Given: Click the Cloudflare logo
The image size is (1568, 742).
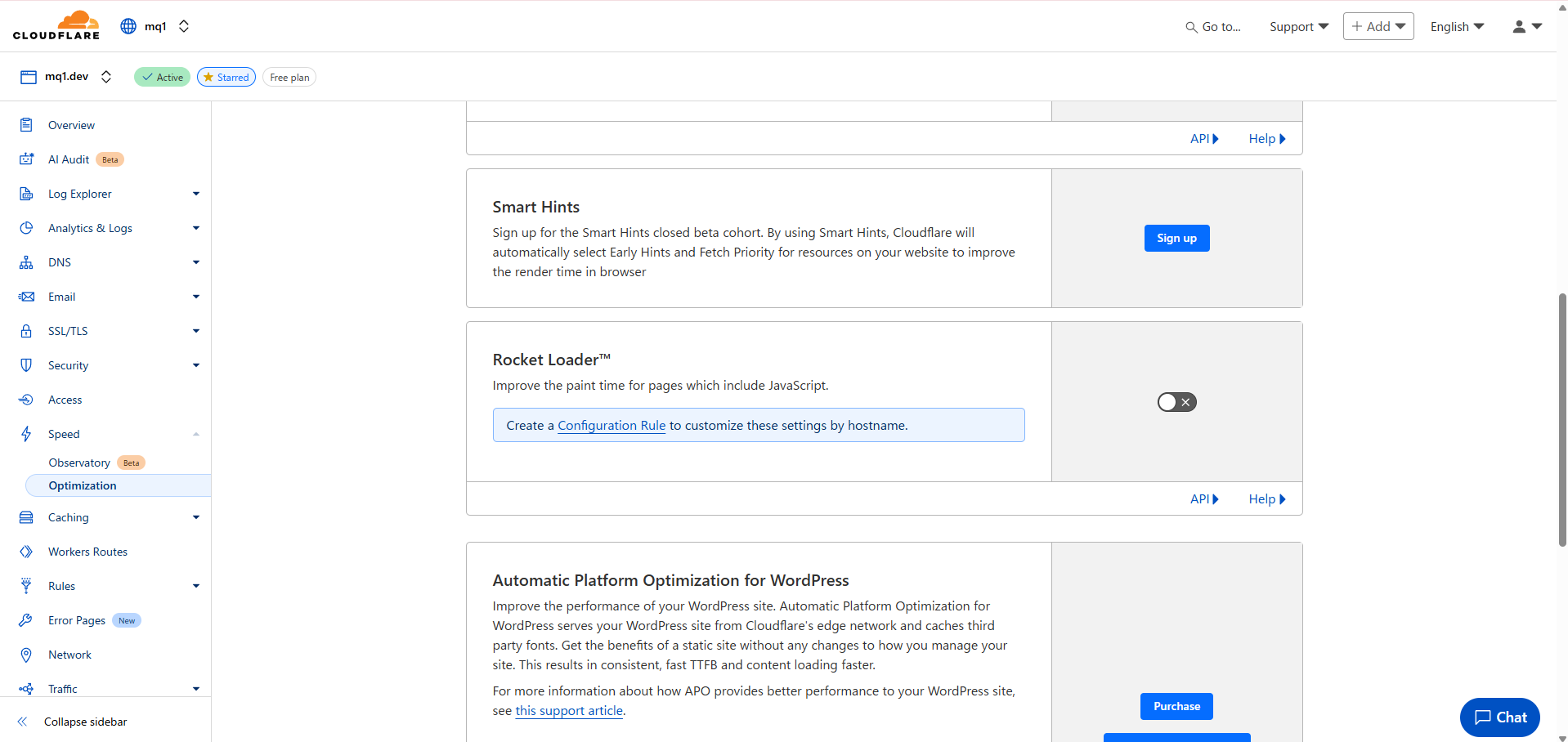Looking at the screenshot, I should point(56,25).
